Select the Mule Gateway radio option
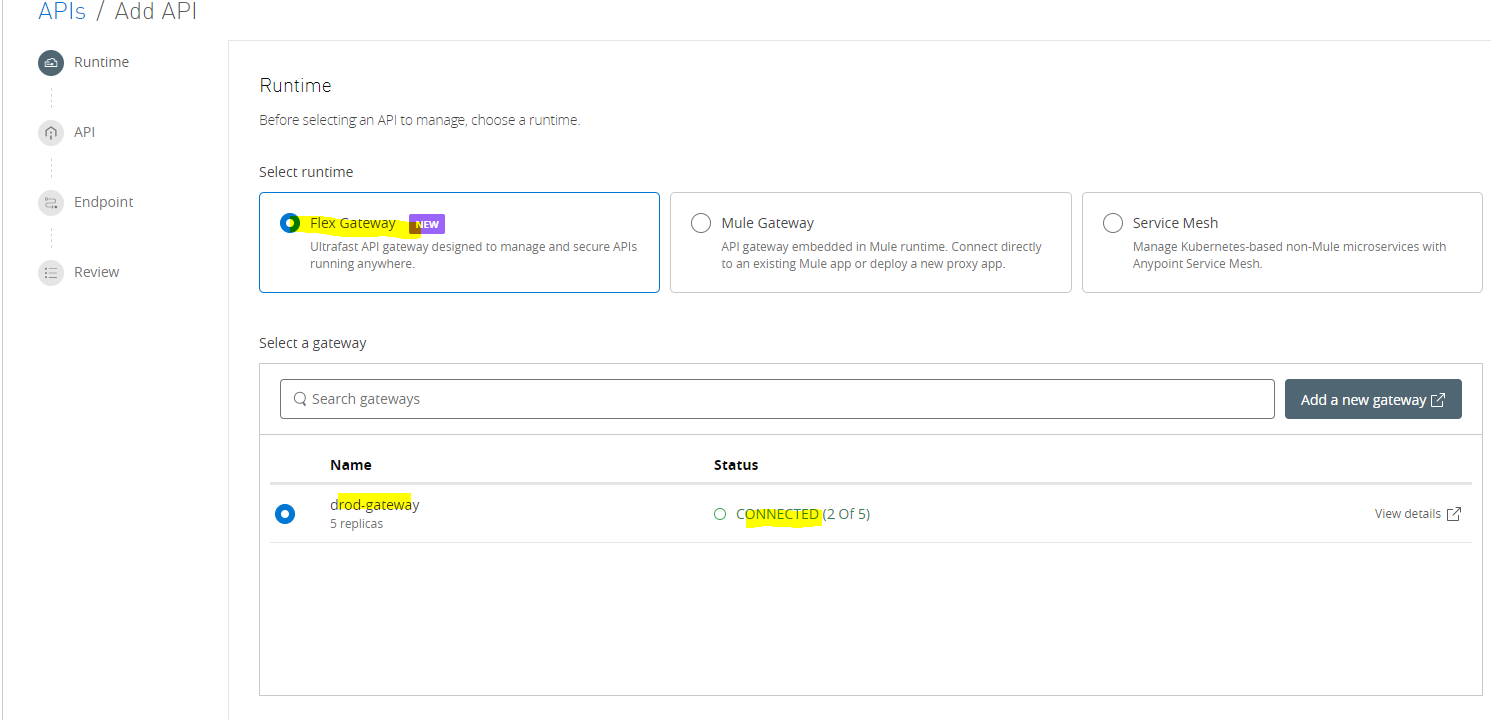 701,223
